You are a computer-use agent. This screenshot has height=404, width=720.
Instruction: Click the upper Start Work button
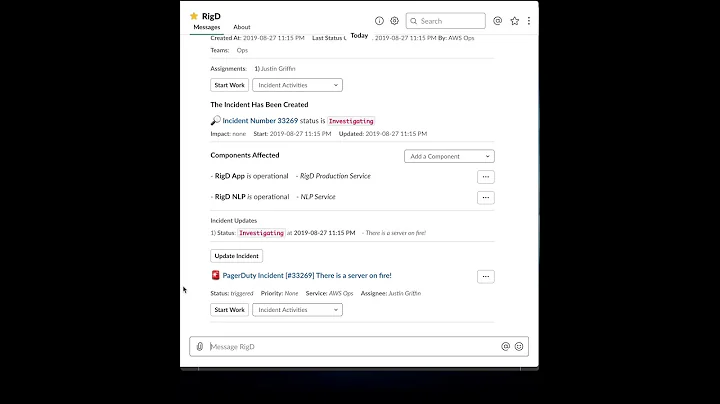[230, 85]
